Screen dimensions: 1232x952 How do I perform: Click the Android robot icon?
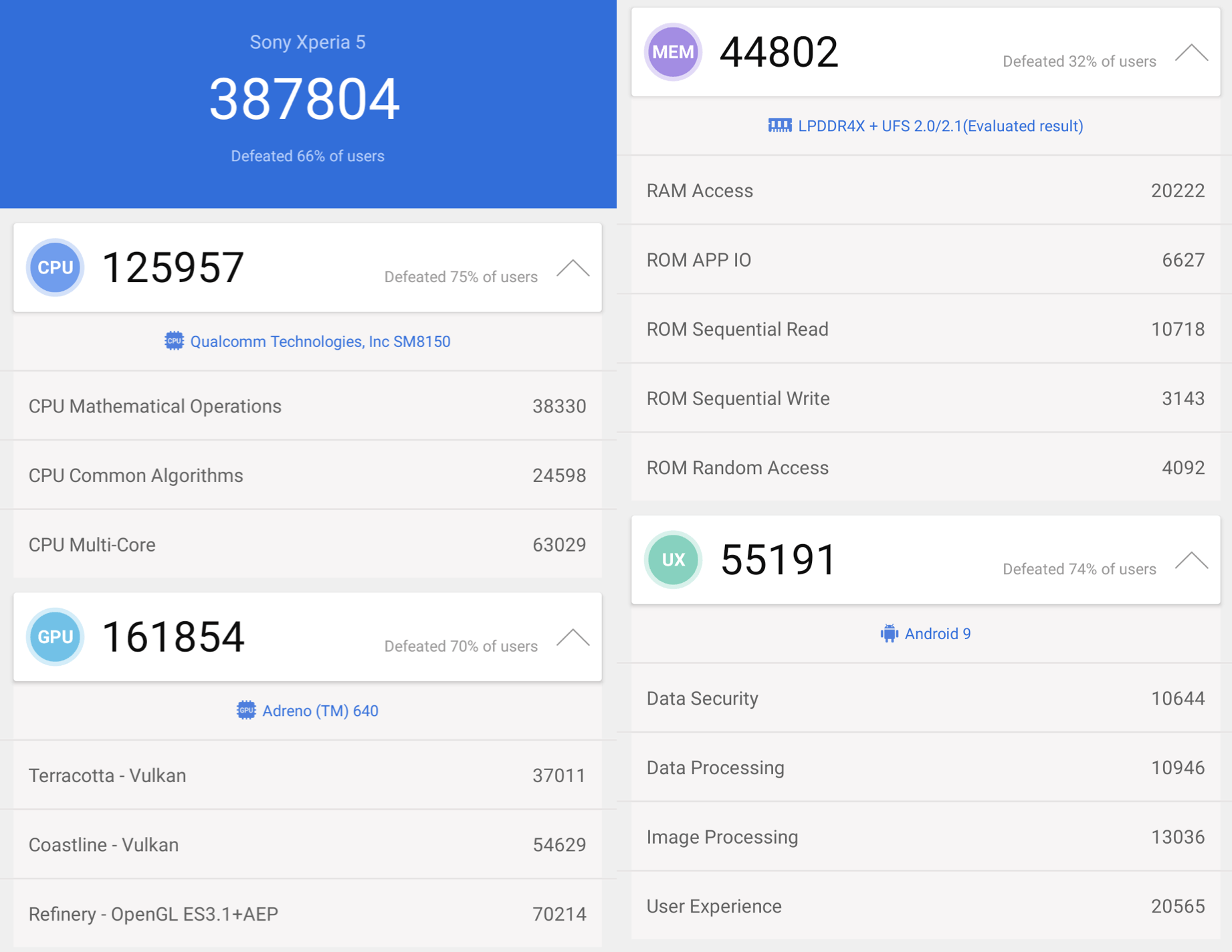click(x=889, y=633)
